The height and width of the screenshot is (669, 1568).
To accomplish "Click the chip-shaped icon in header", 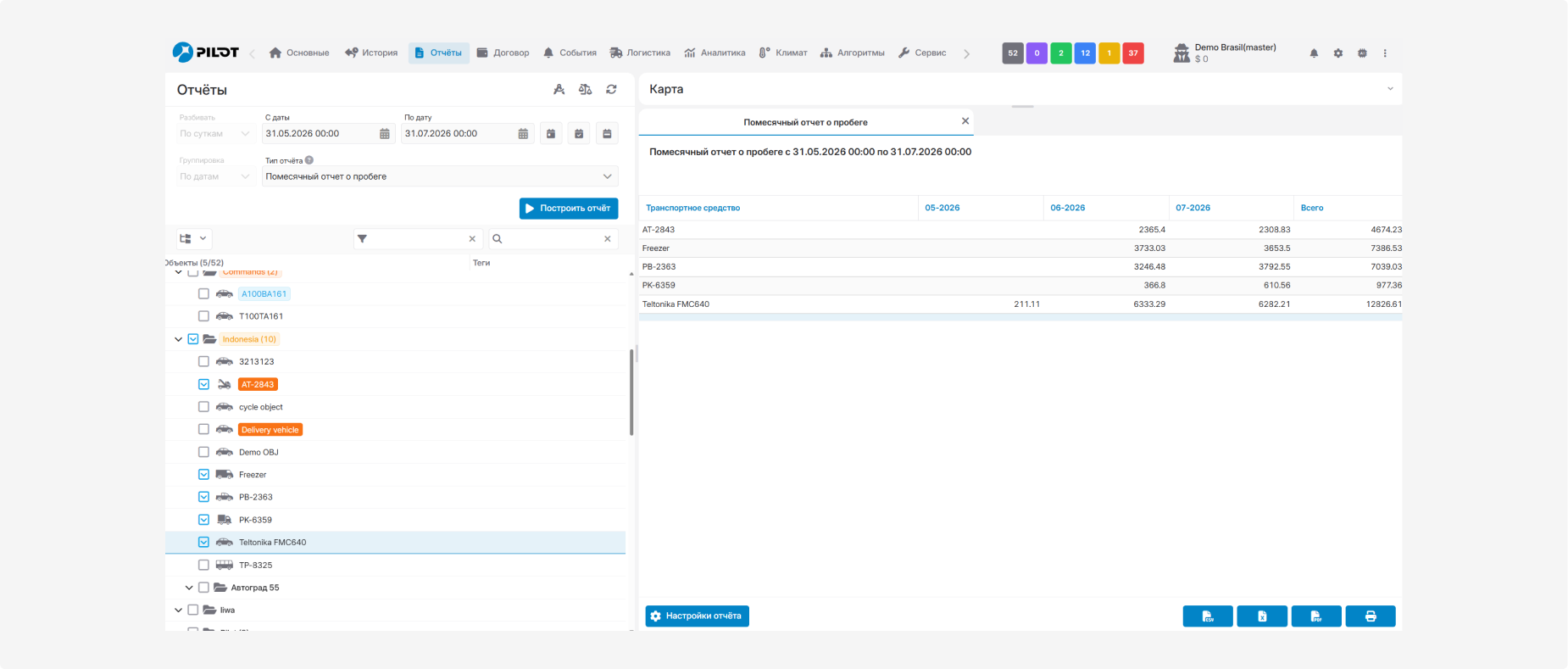I will pyautogui.click(x=1362, y=53).
